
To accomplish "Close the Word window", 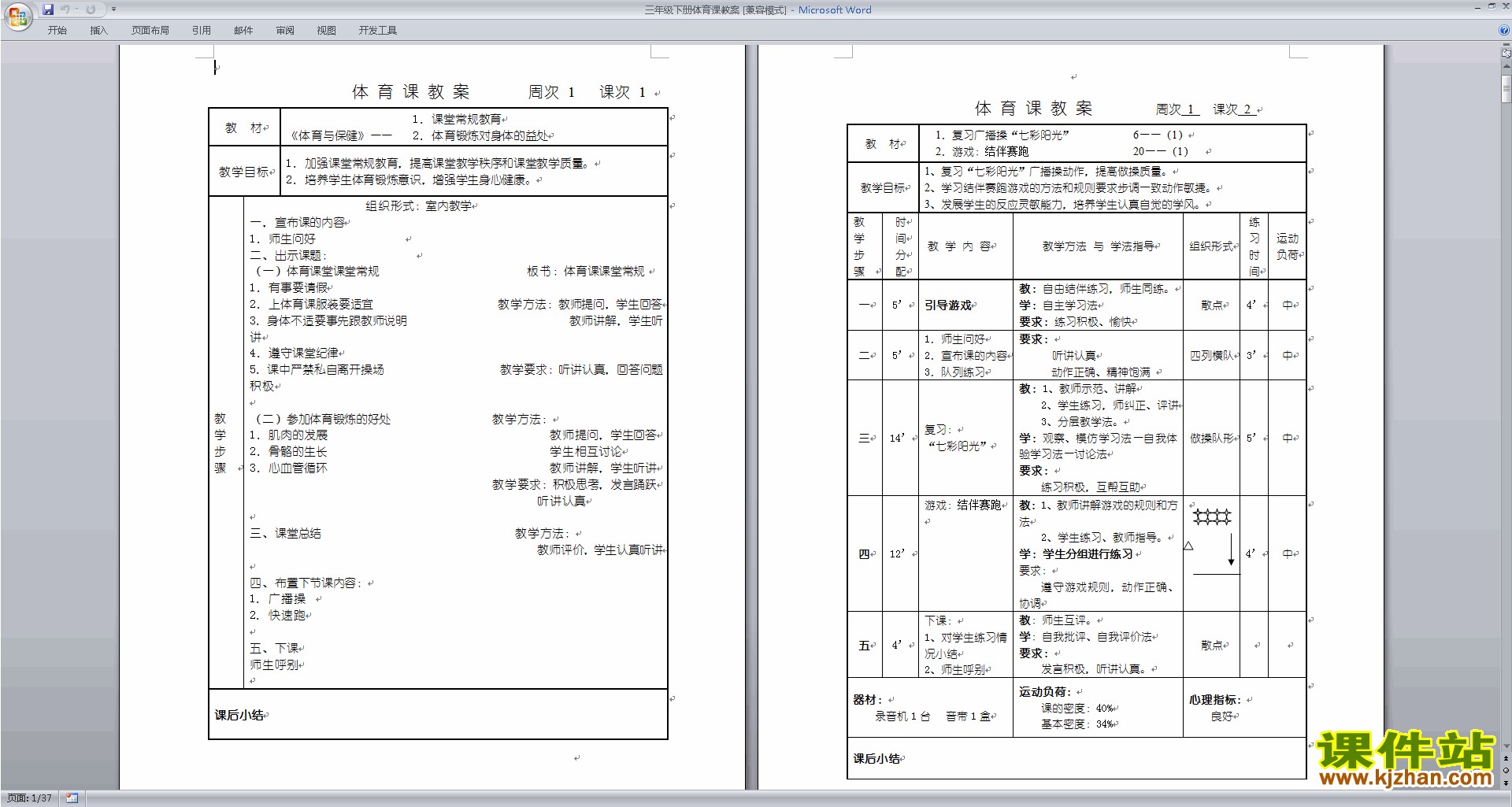I will pos(1505,6).
